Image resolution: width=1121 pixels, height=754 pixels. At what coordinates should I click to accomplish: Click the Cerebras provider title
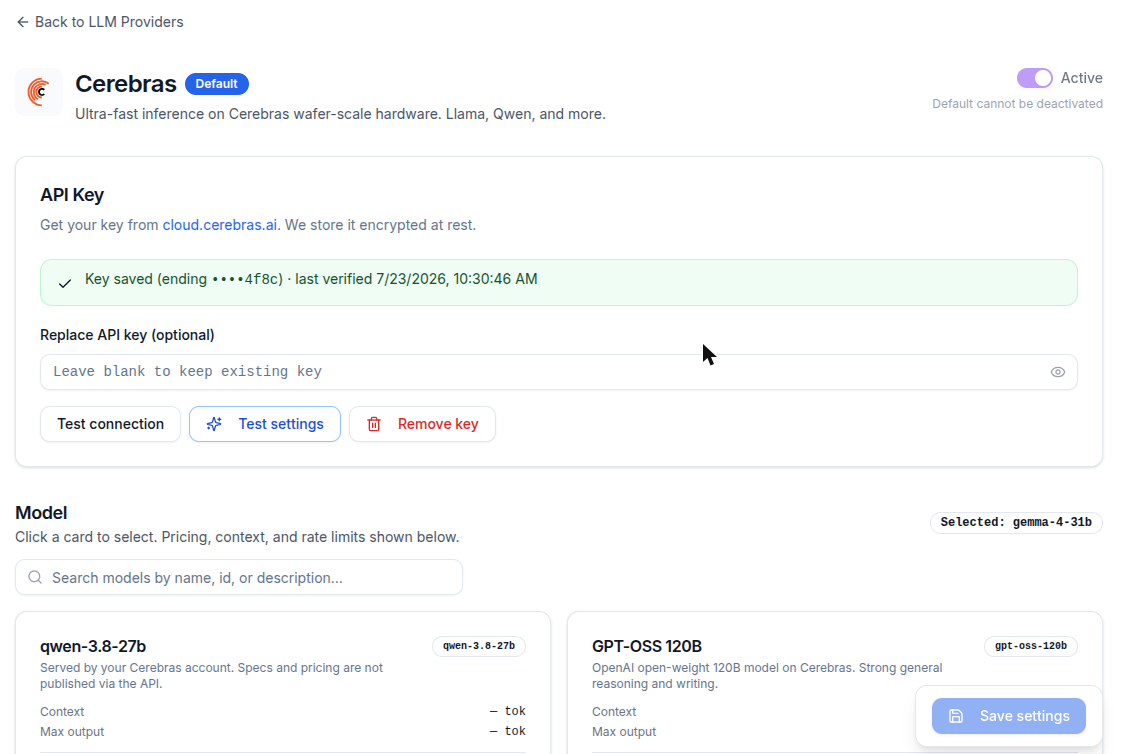pos(126,84)
